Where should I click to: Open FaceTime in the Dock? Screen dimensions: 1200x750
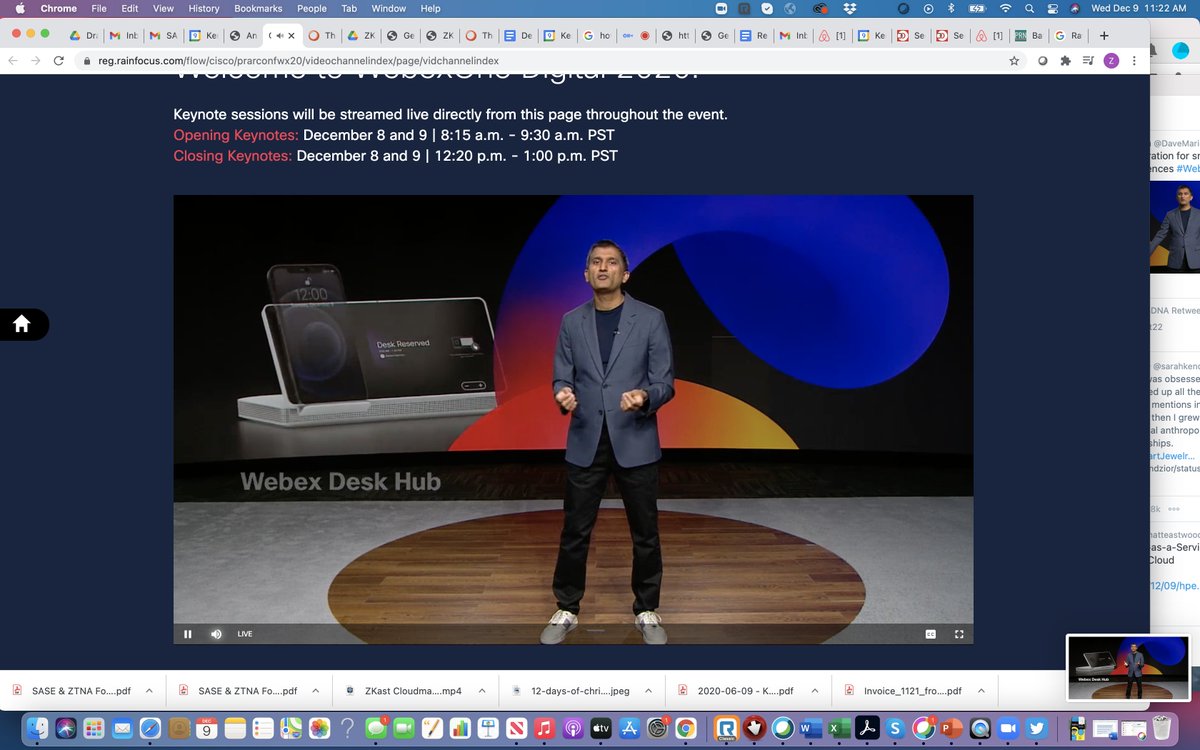coord(406,729)
